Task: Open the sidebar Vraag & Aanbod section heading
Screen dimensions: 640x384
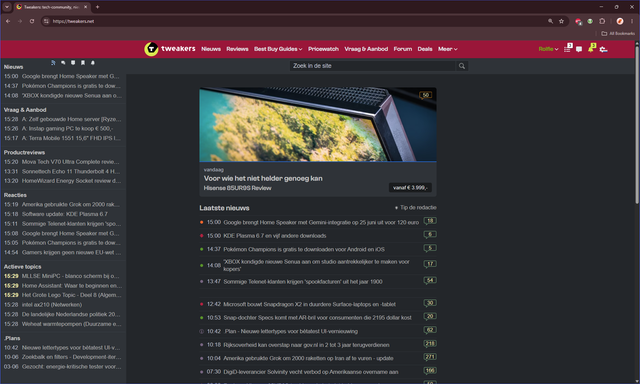Action: pos(25,110)
